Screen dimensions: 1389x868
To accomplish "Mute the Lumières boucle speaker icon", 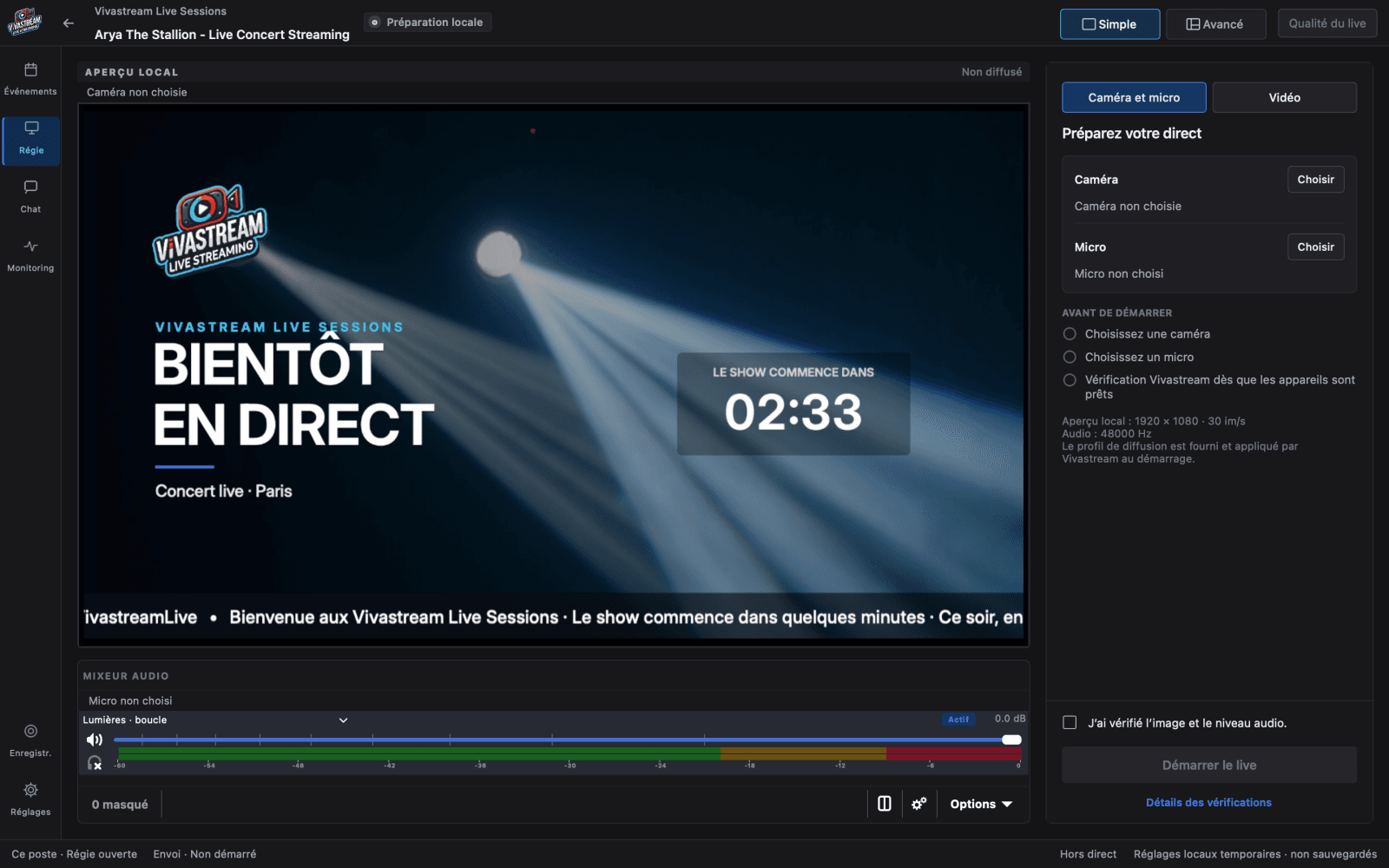I will (x=95, y=740).
